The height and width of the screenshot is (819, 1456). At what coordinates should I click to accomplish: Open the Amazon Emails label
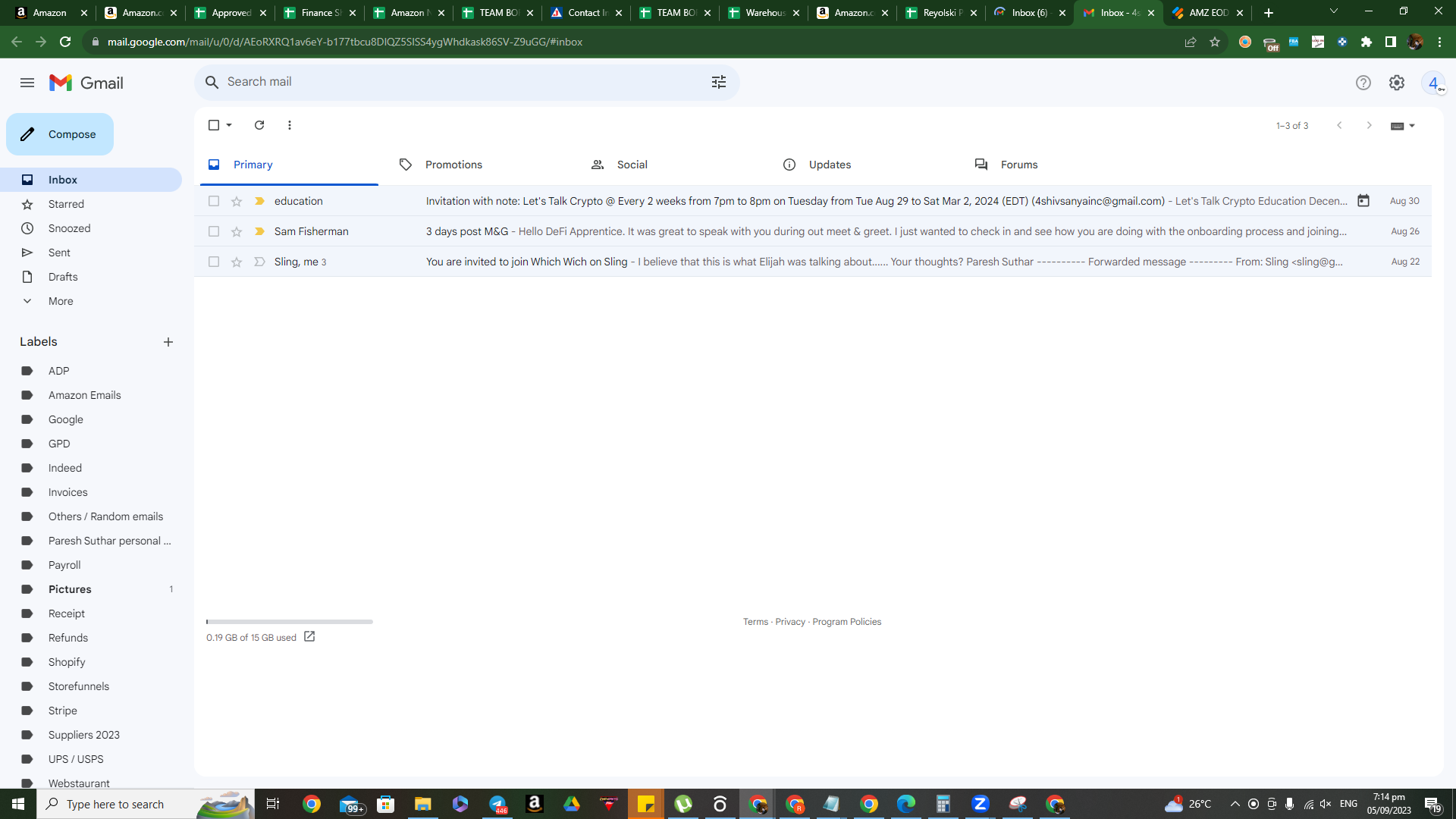pyautogui.click(x=91, y=395)
